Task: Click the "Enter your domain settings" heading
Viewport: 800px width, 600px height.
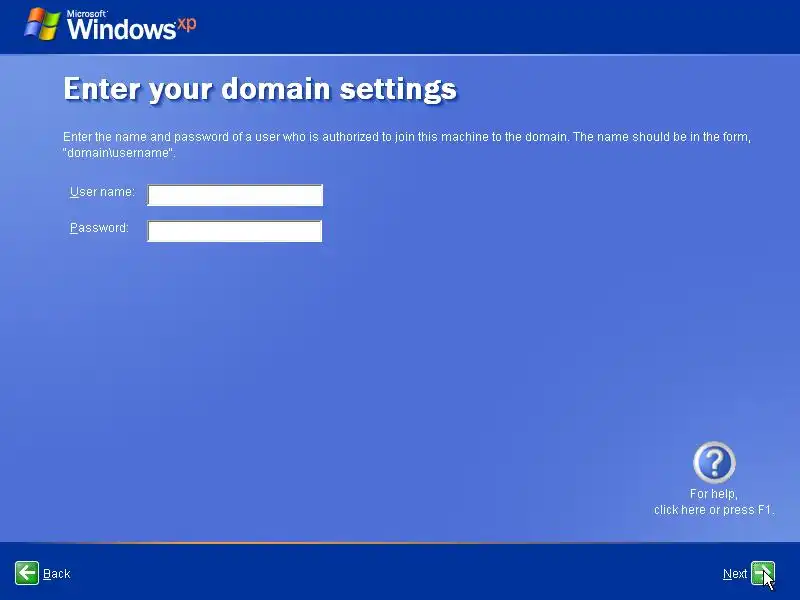Action: (x=260, y=89)
